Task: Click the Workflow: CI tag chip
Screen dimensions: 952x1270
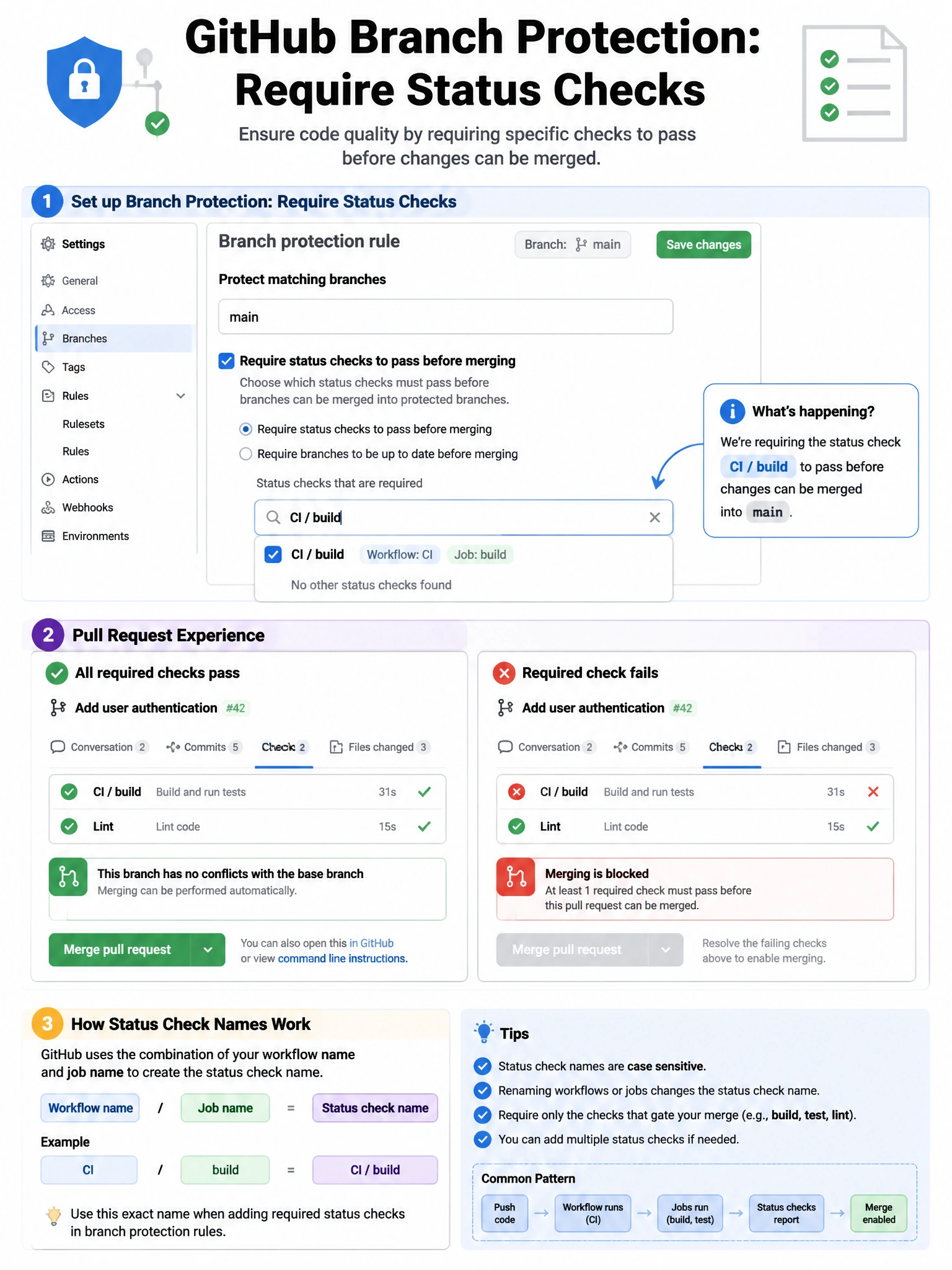Action: tap(400, 554)
